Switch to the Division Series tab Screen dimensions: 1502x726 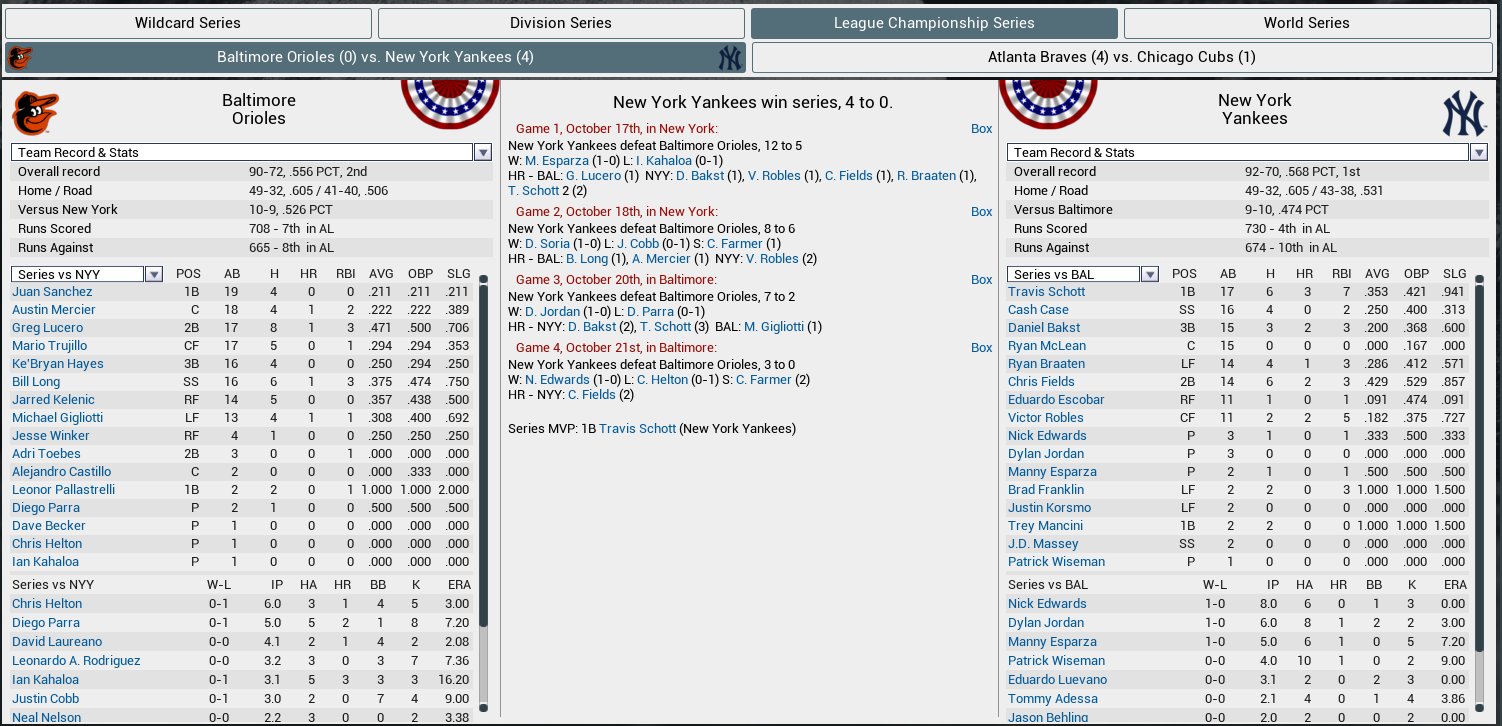(x=561, y=23)
